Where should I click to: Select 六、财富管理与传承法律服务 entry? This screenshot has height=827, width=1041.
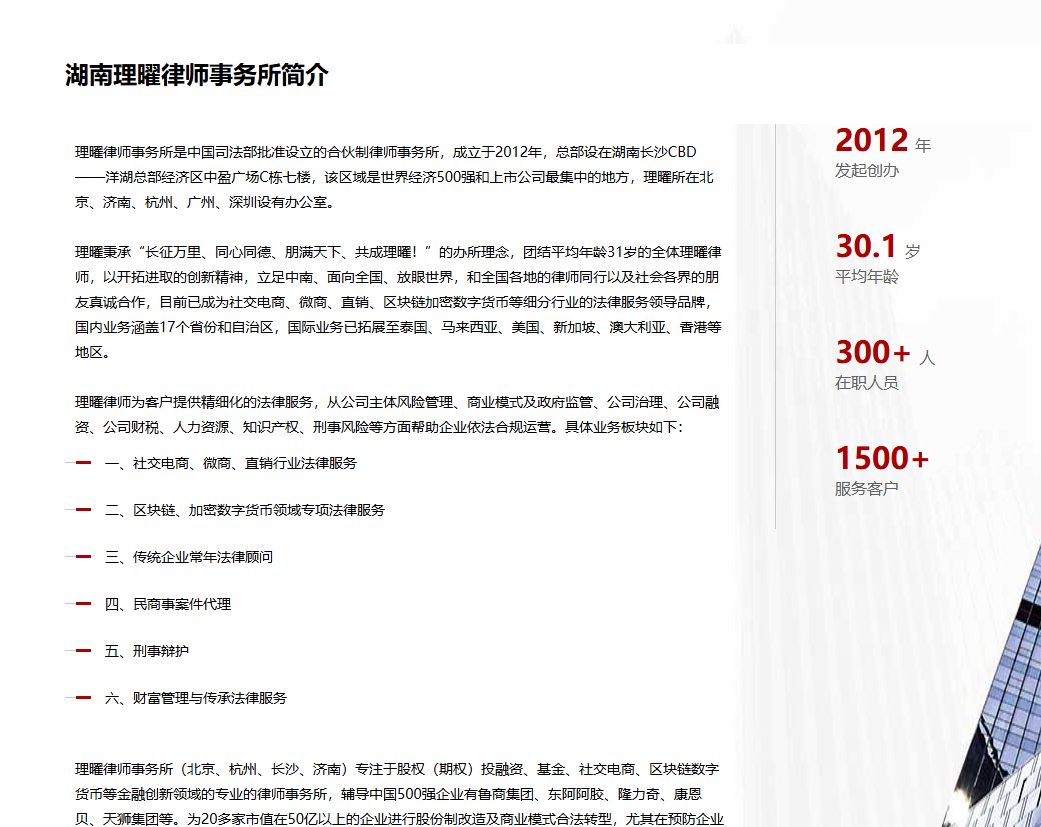pos(195,698)
